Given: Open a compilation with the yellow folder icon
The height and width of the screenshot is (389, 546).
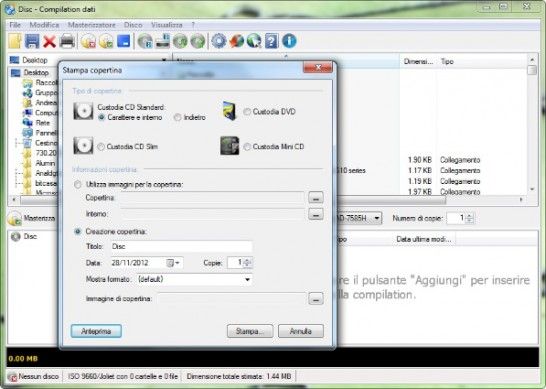Looking at the screenshot, I should click(15, 41).
